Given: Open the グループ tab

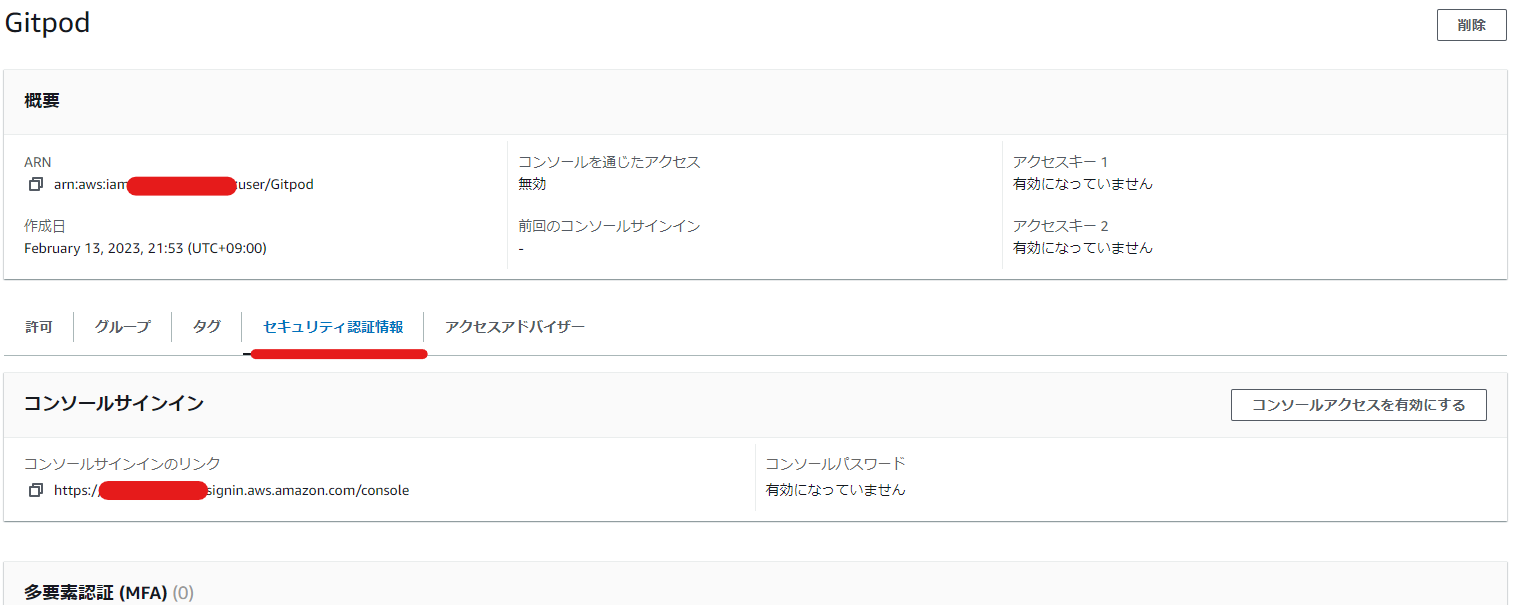Looking at the screenshot, I should pyautogui.click(x=121, y=326).
